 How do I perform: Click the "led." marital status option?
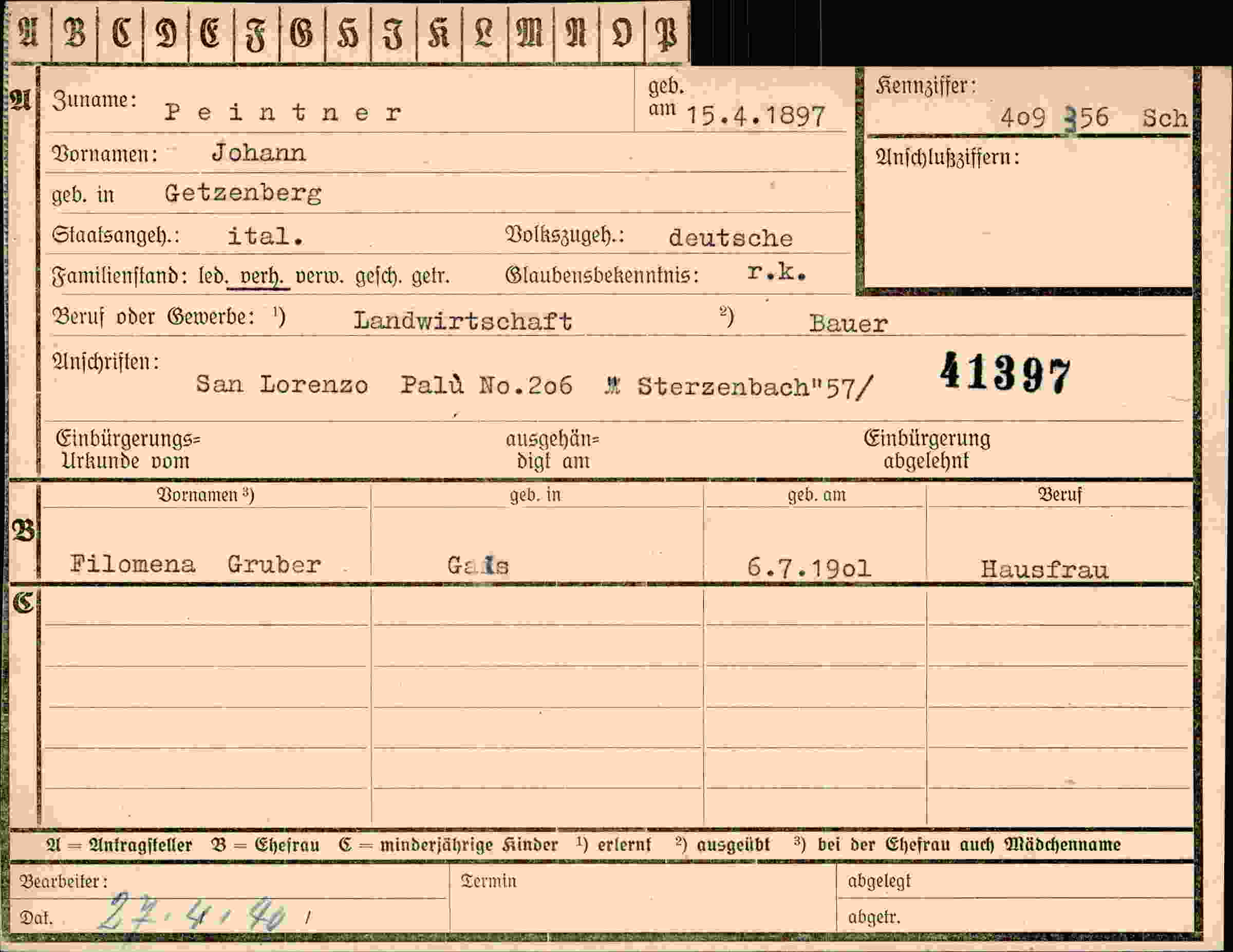tap(213, 276)
